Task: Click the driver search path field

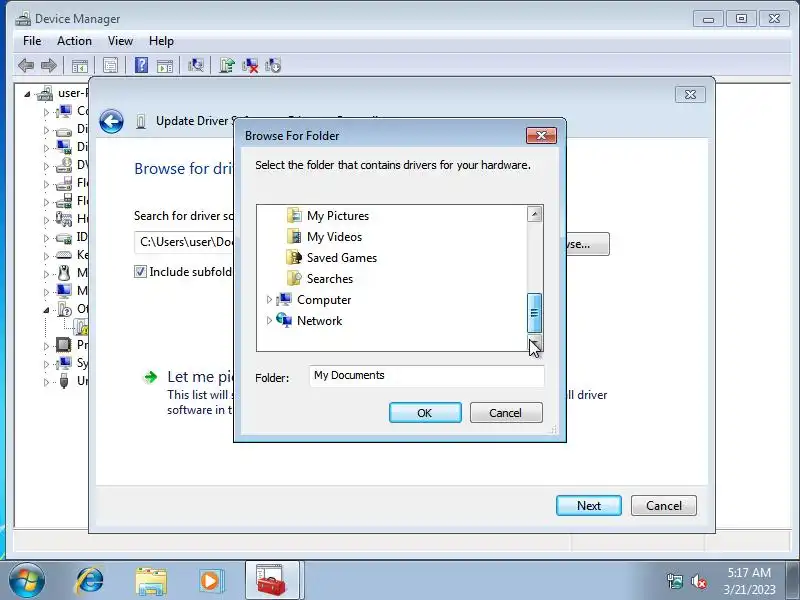Action: point(184,242)
